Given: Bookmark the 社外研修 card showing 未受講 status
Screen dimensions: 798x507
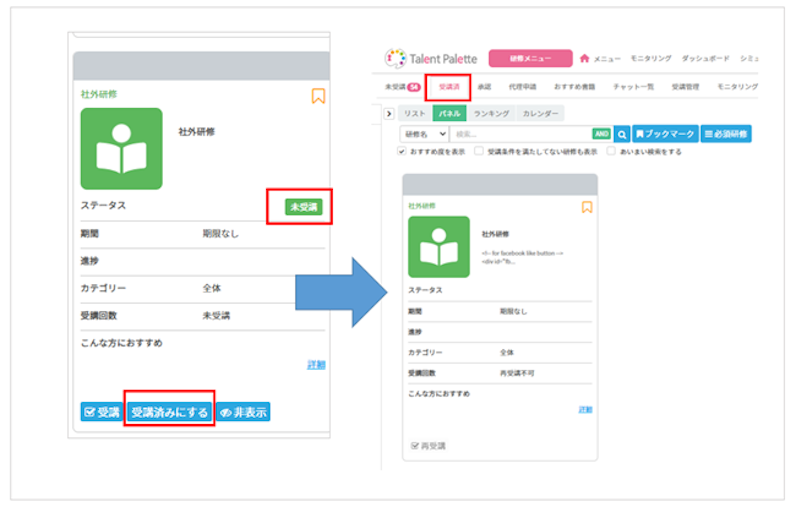Looking at the screenshot, I should [x=318, y=96].
